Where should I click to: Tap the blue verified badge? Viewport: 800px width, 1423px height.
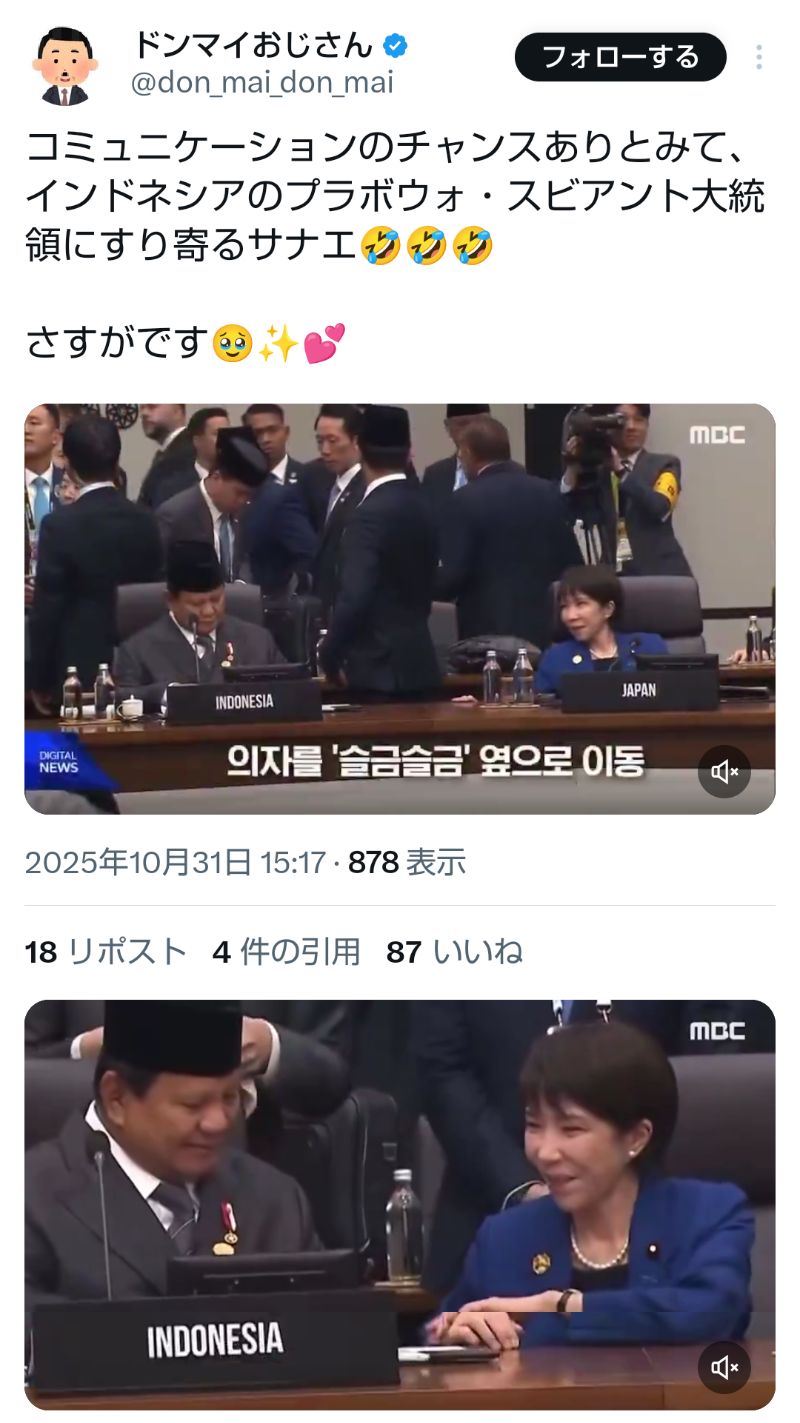[x=396, y=45]
